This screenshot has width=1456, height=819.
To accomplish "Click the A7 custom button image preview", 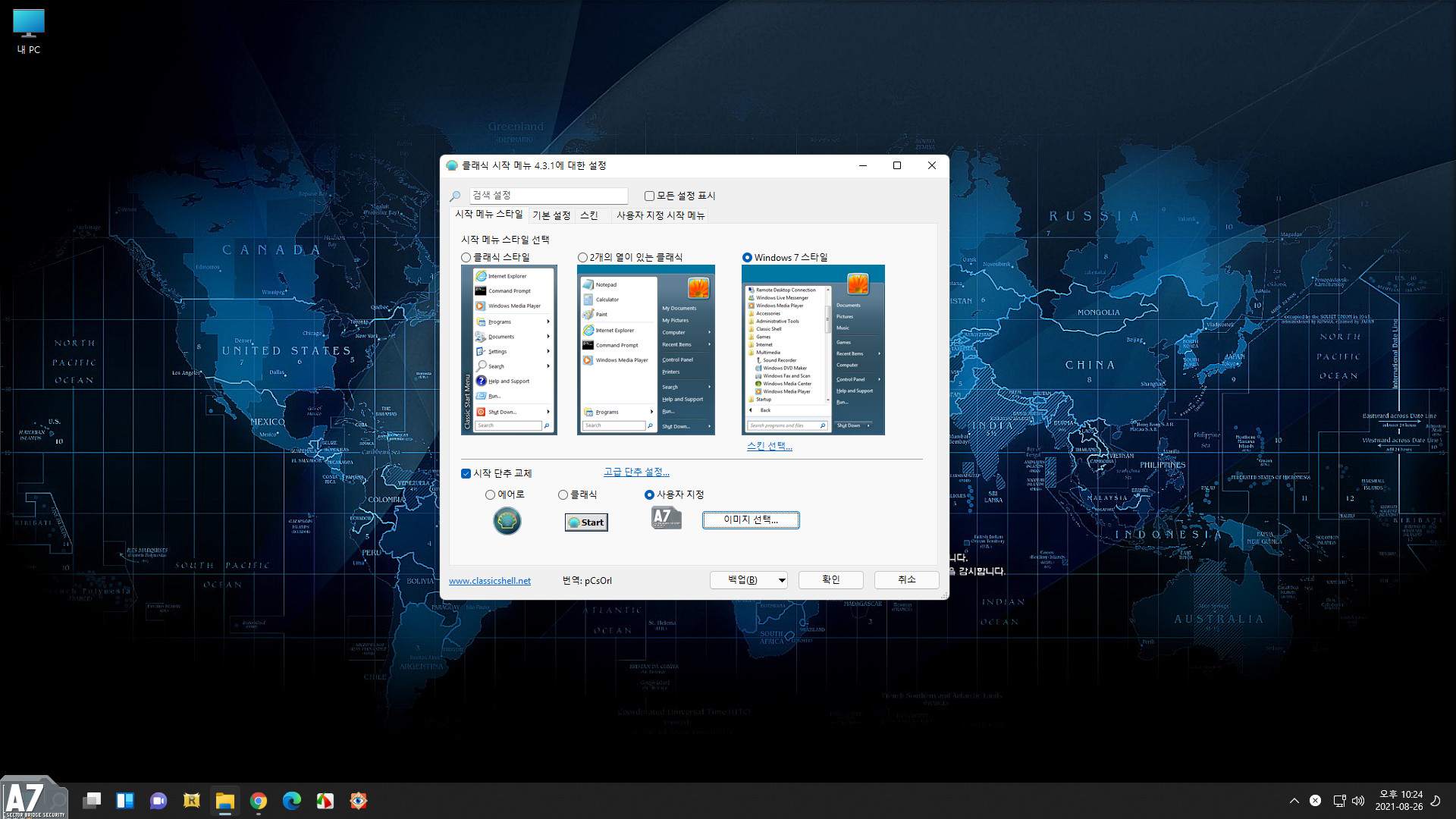I will point(667,518).
